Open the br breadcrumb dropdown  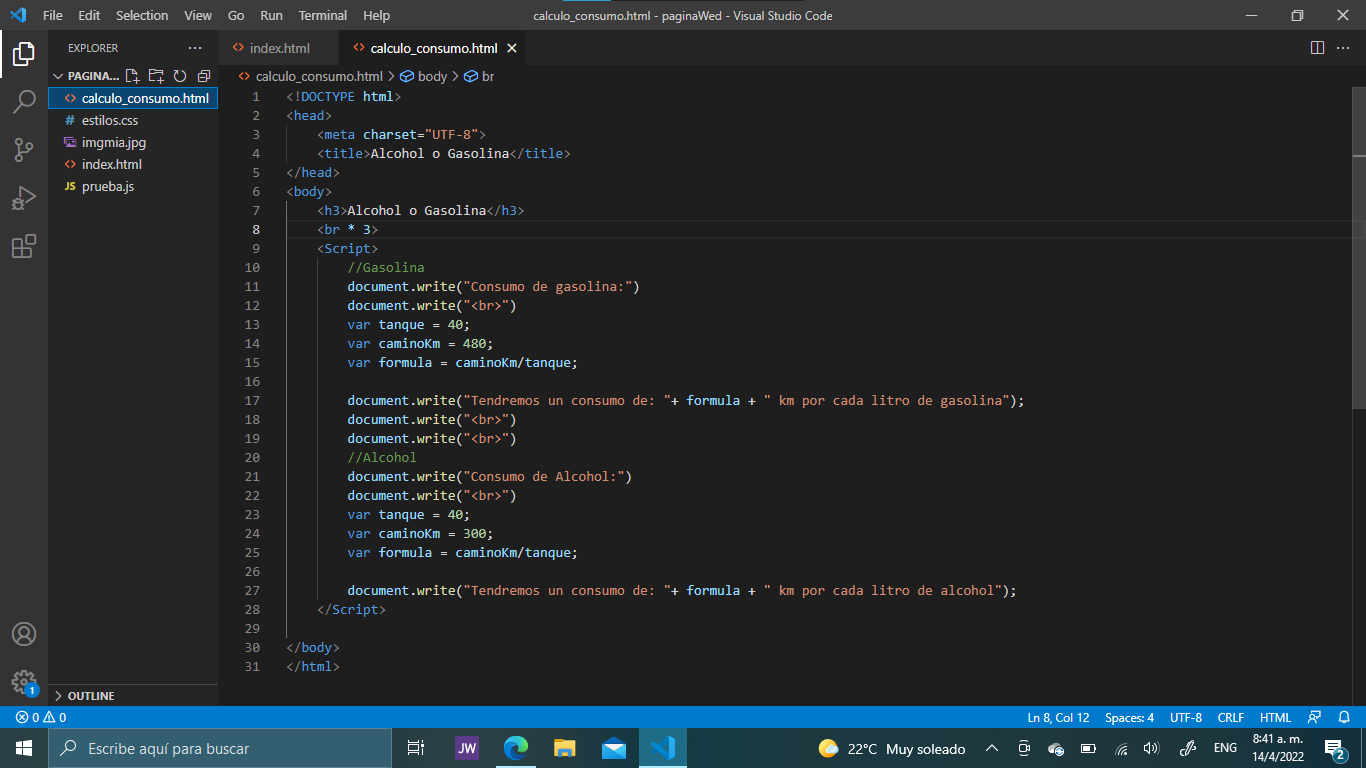pyautogui.click(x=479, y=76)
